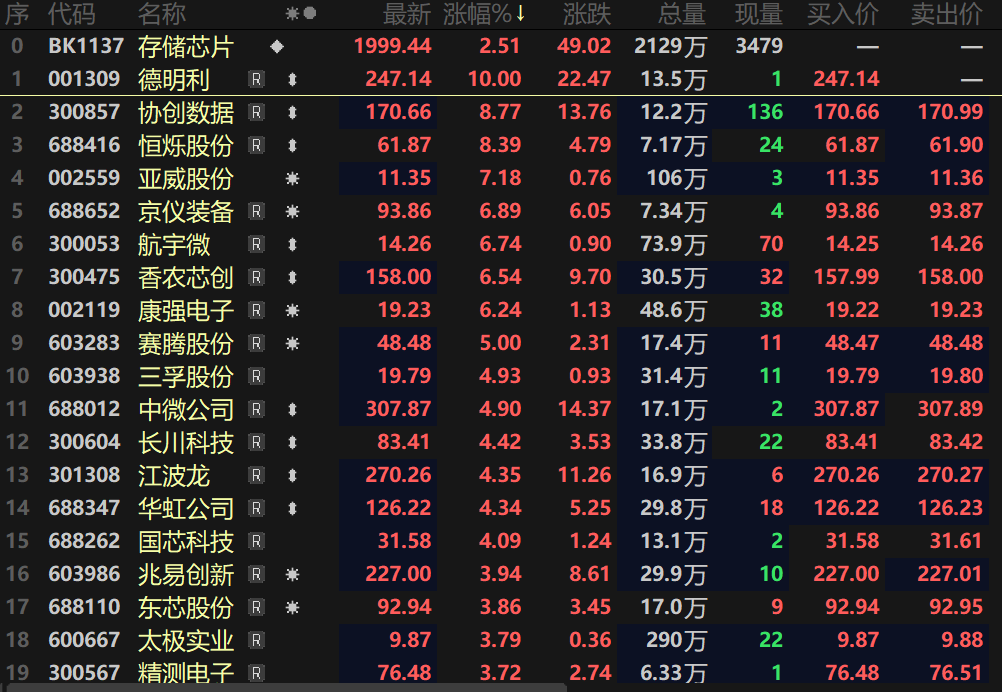Select stock name 兆易创新
This screenshot has width=1002, height=692.
[186, 575]
